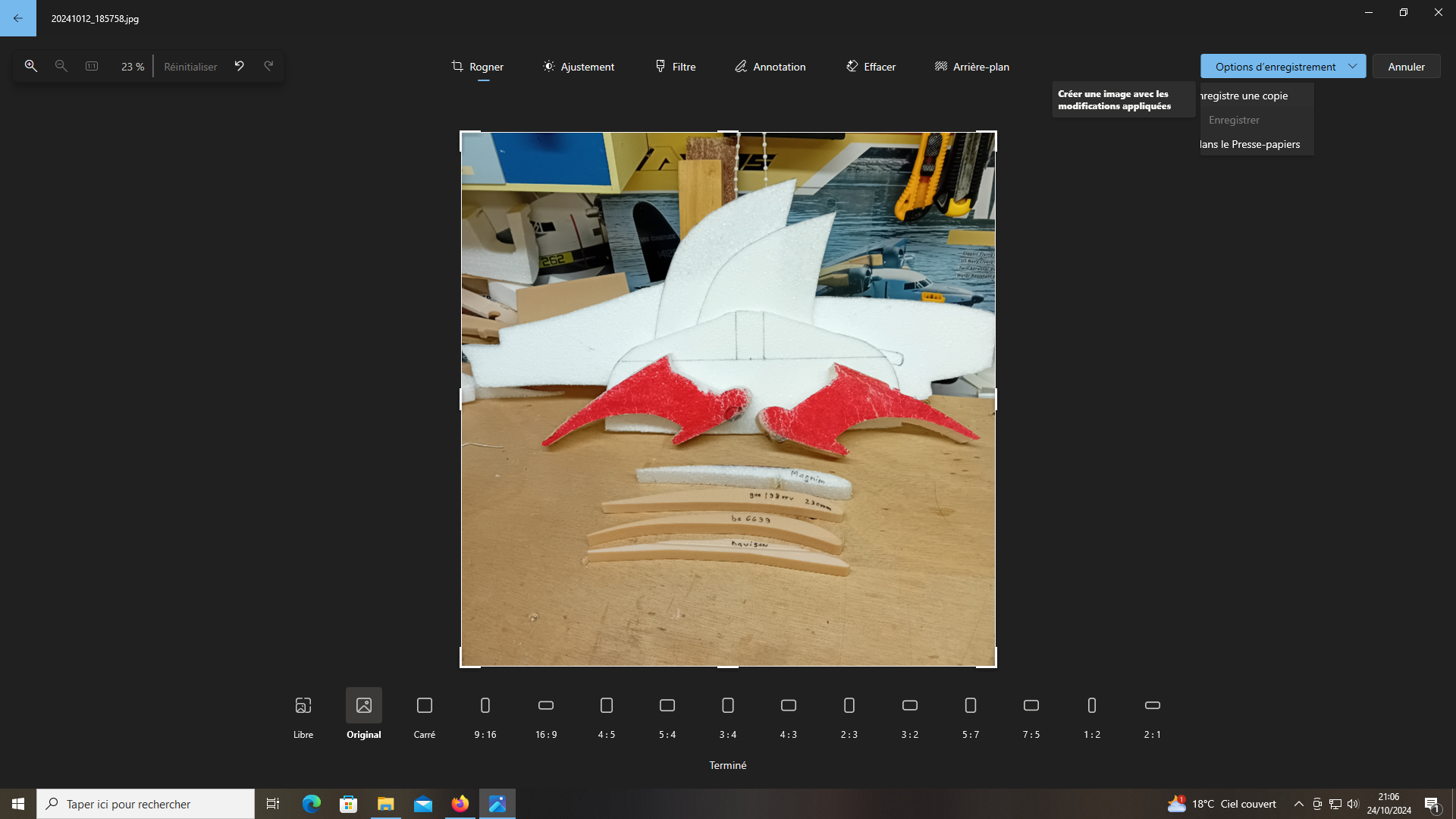Launch Microsoft Edge from the taskbar
The image size is (1456, 819).
[x=311, y=804]
